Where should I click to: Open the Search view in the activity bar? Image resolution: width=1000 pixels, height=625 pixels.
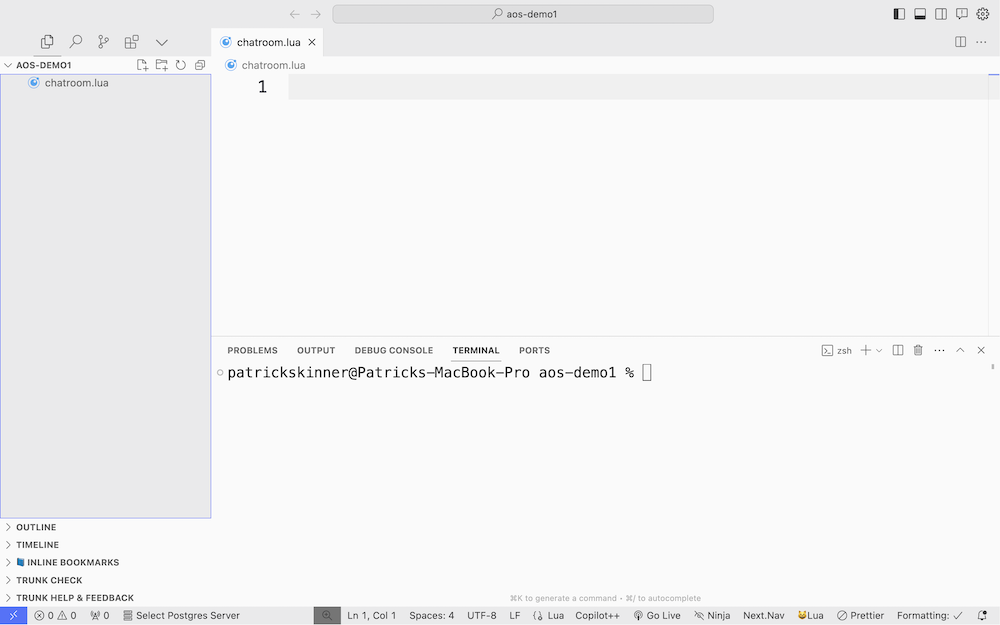[x=75, y=42]
